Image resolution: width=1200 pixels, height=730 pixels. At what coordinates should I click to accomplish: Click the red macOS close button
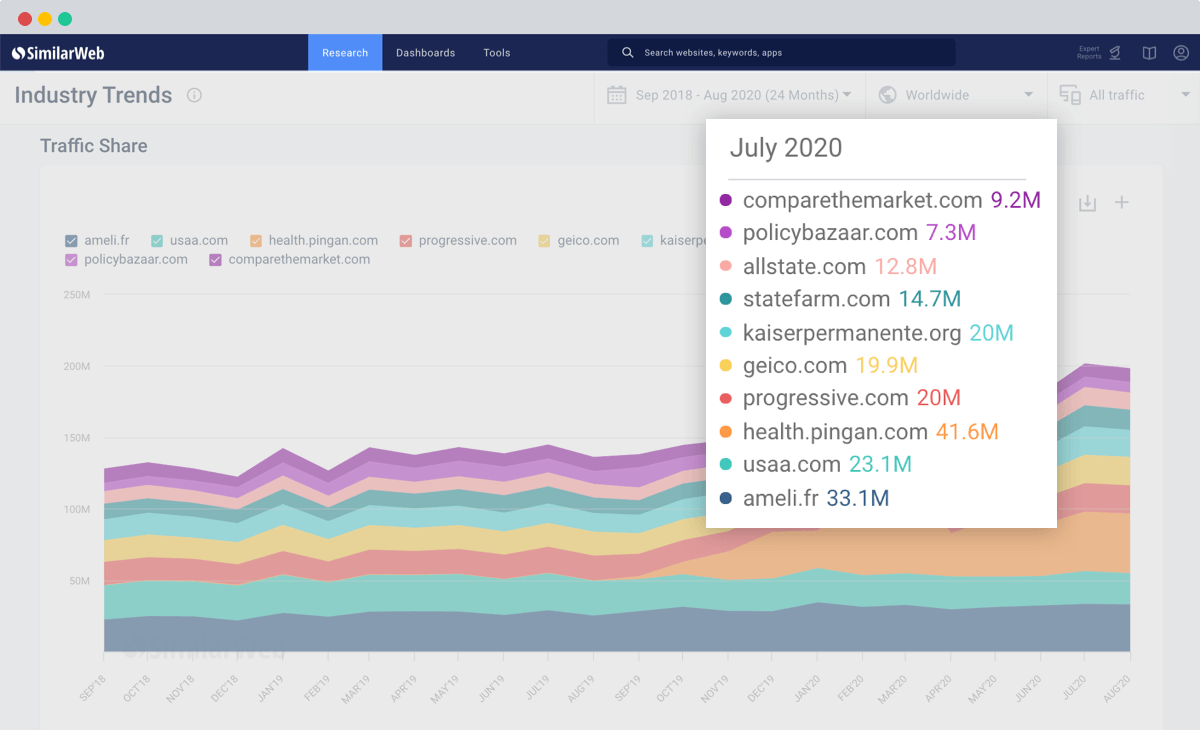pyautogui.click(x=25, y=19)
